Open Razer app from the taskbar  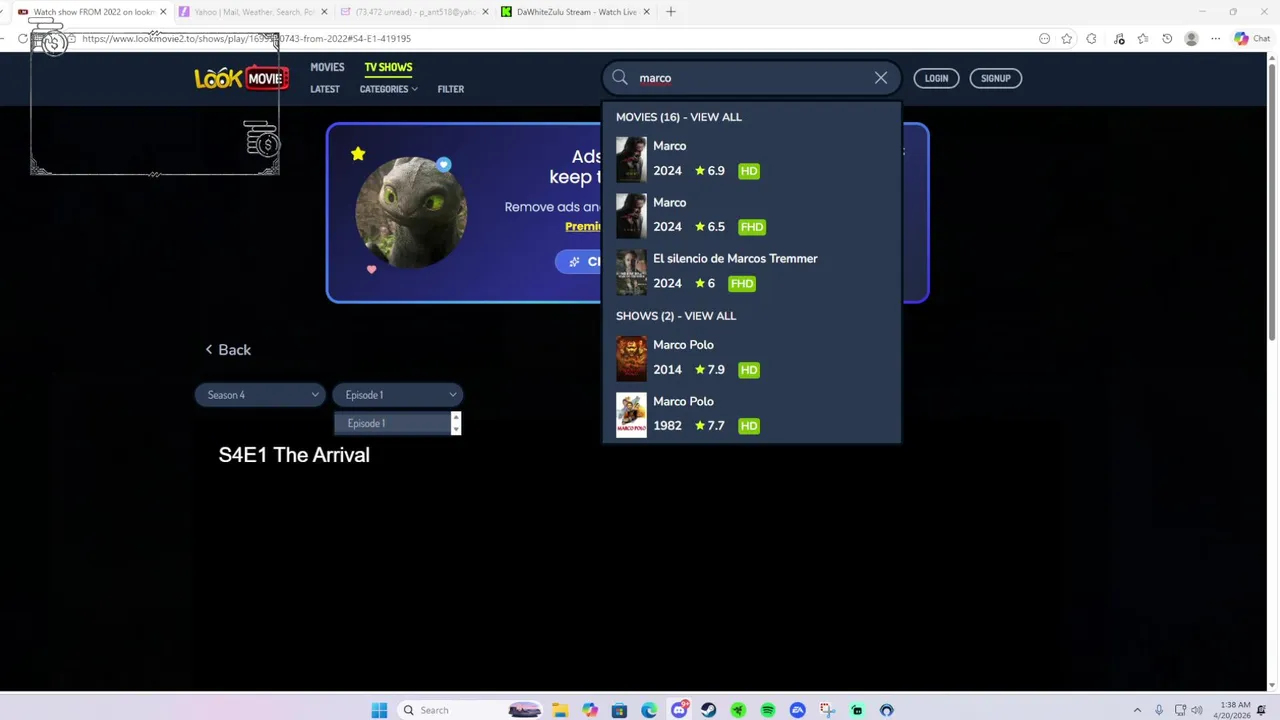(x=738, y=710)
